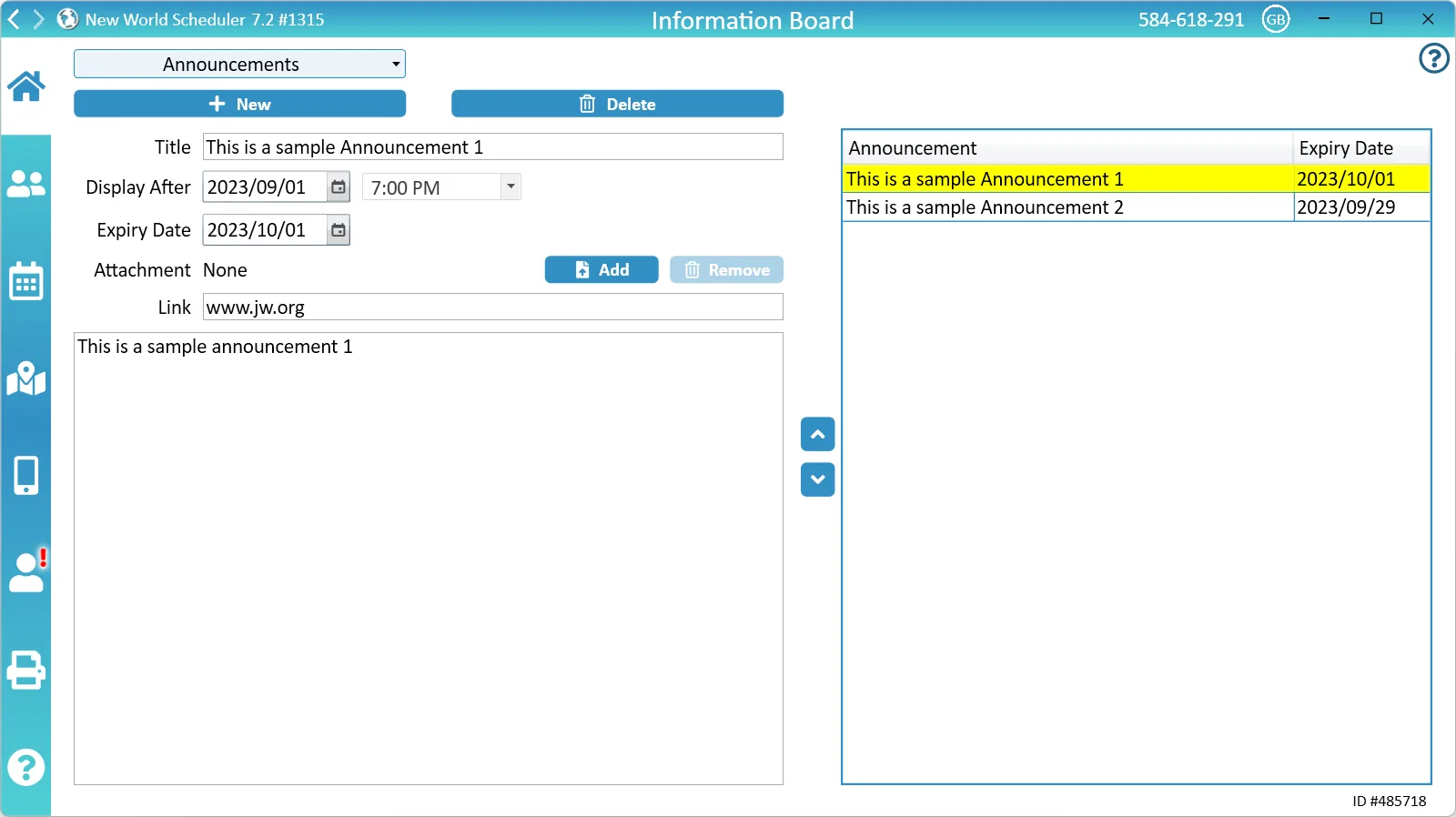Viewport: 1456px width, 817px height.
Task: Sort by the Announcement column header
Action: (x=1068, y=148)
